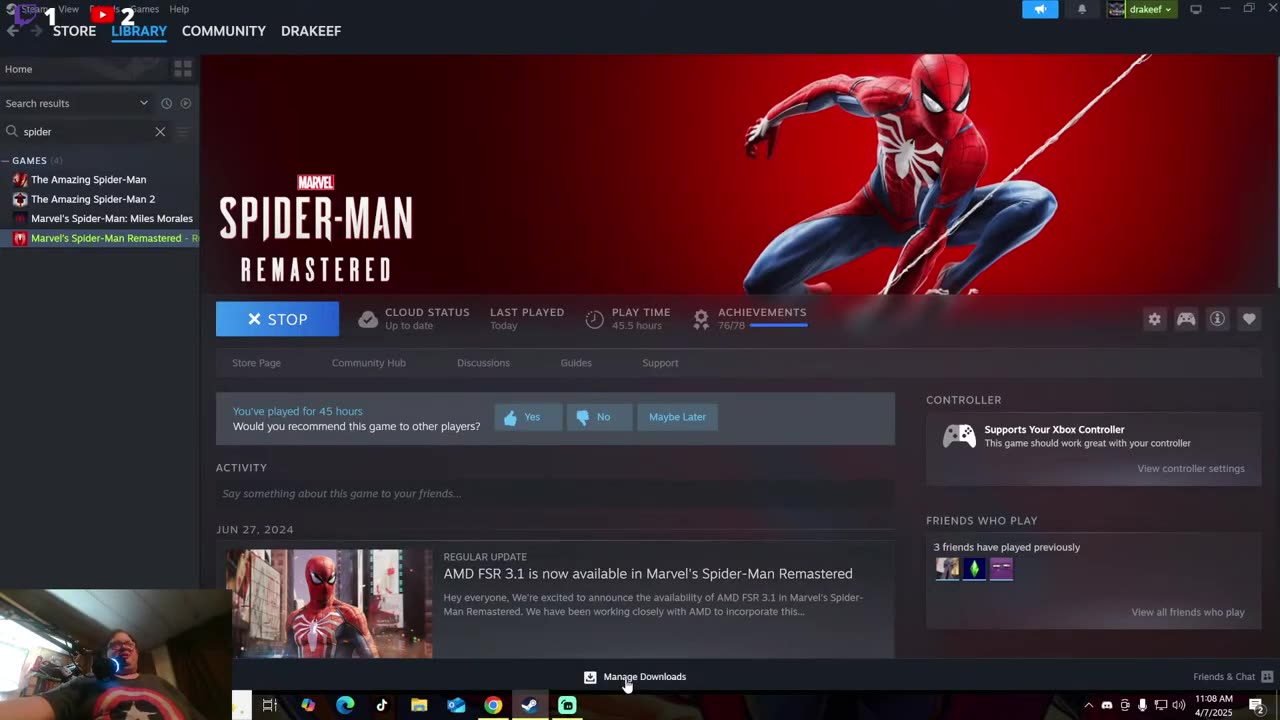This screenshot has height=720, width=1280.
Task: Open TikTok from taskbar
Action: click(x=382, y=705)
